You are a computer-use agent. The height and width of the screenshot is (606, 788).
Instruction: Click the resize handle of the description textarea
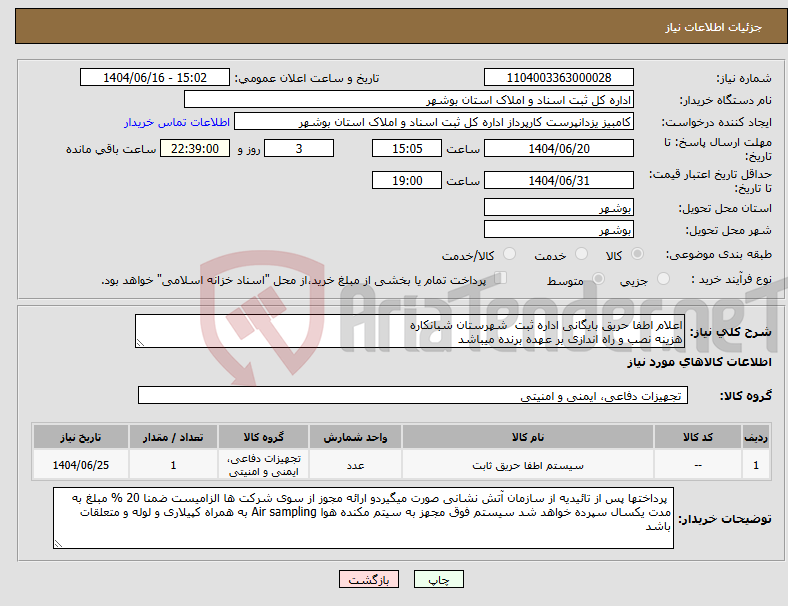pos(140,343)
